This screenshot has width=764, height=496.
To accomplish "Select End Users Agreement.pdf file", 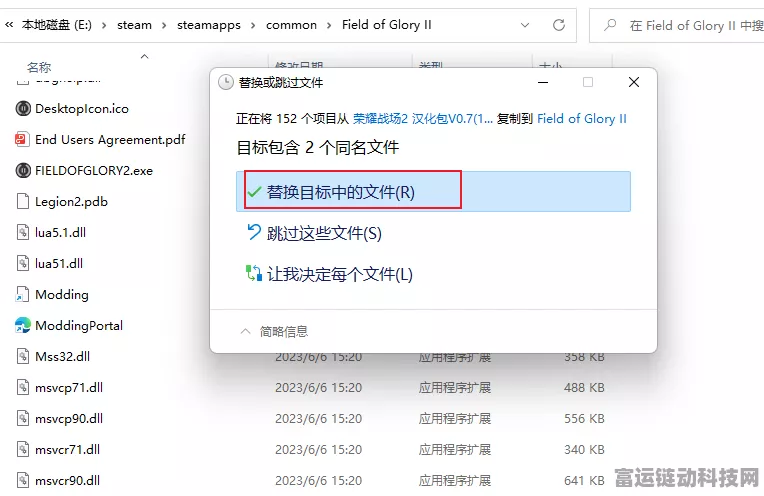I will pyautogui.click(x=110, y=140).
